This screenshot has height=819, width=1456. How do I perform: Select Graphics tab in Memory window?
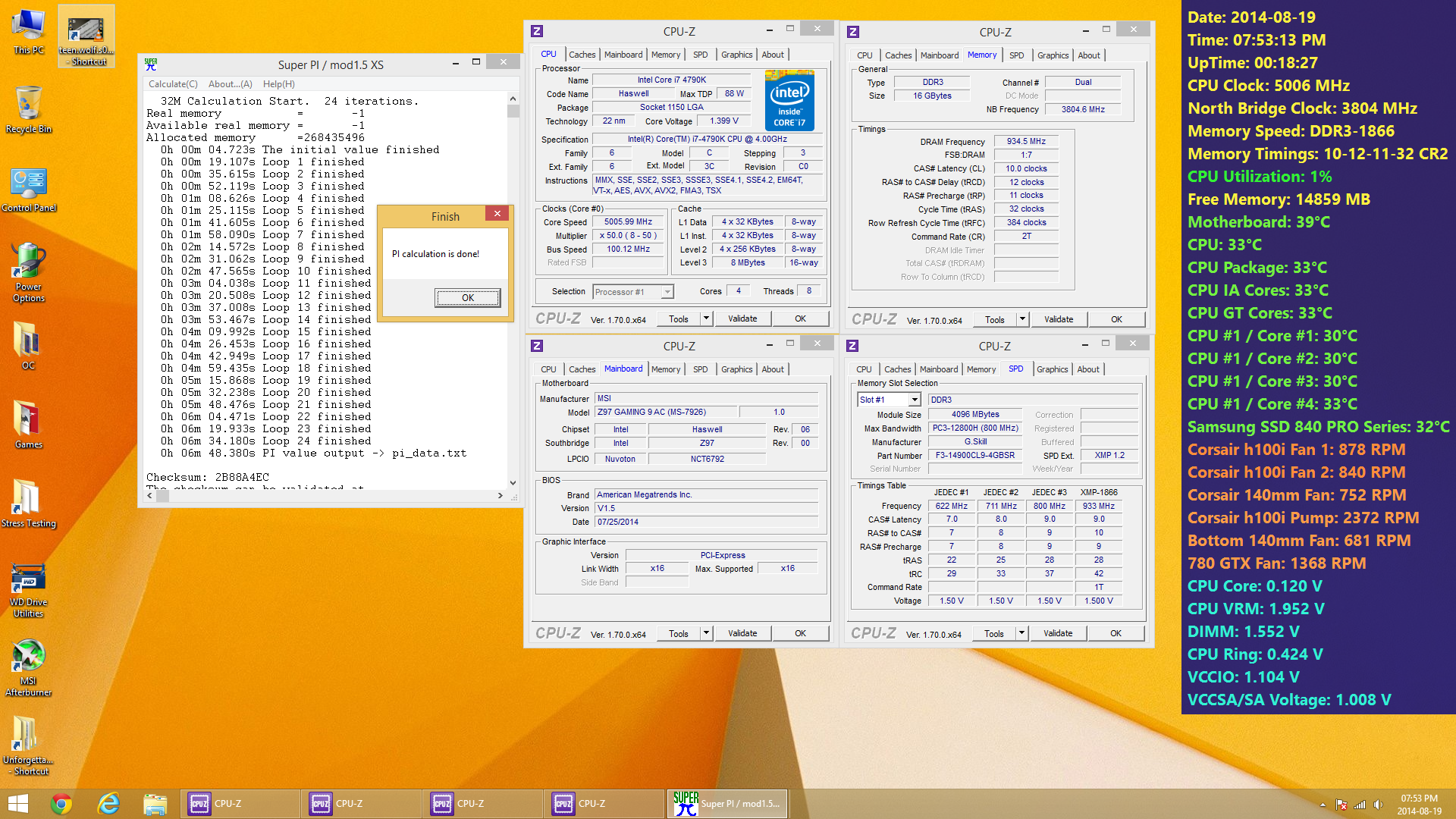(x=1053, y=55)
